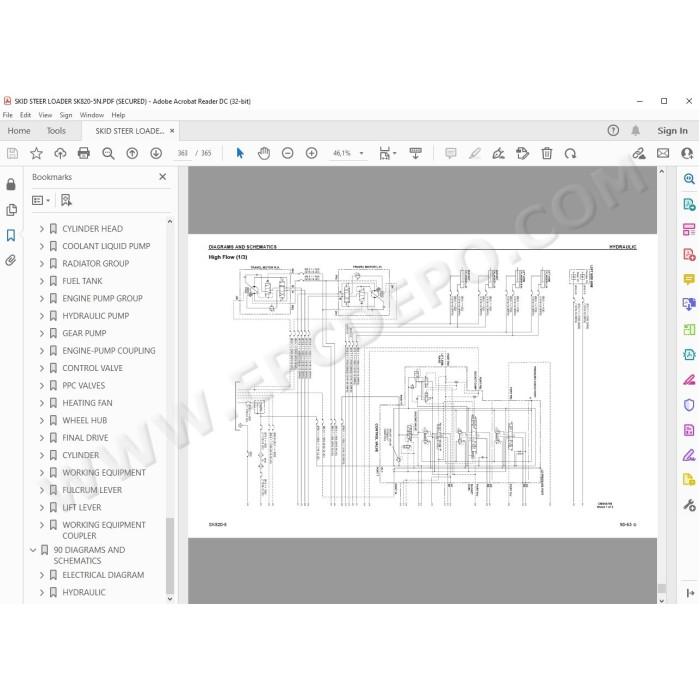The height and width of the screenshot is (700, 700).
Task: Collapse 90 DIAGRAMS AND SCHEMATICS section
Action: coord(33,550)
